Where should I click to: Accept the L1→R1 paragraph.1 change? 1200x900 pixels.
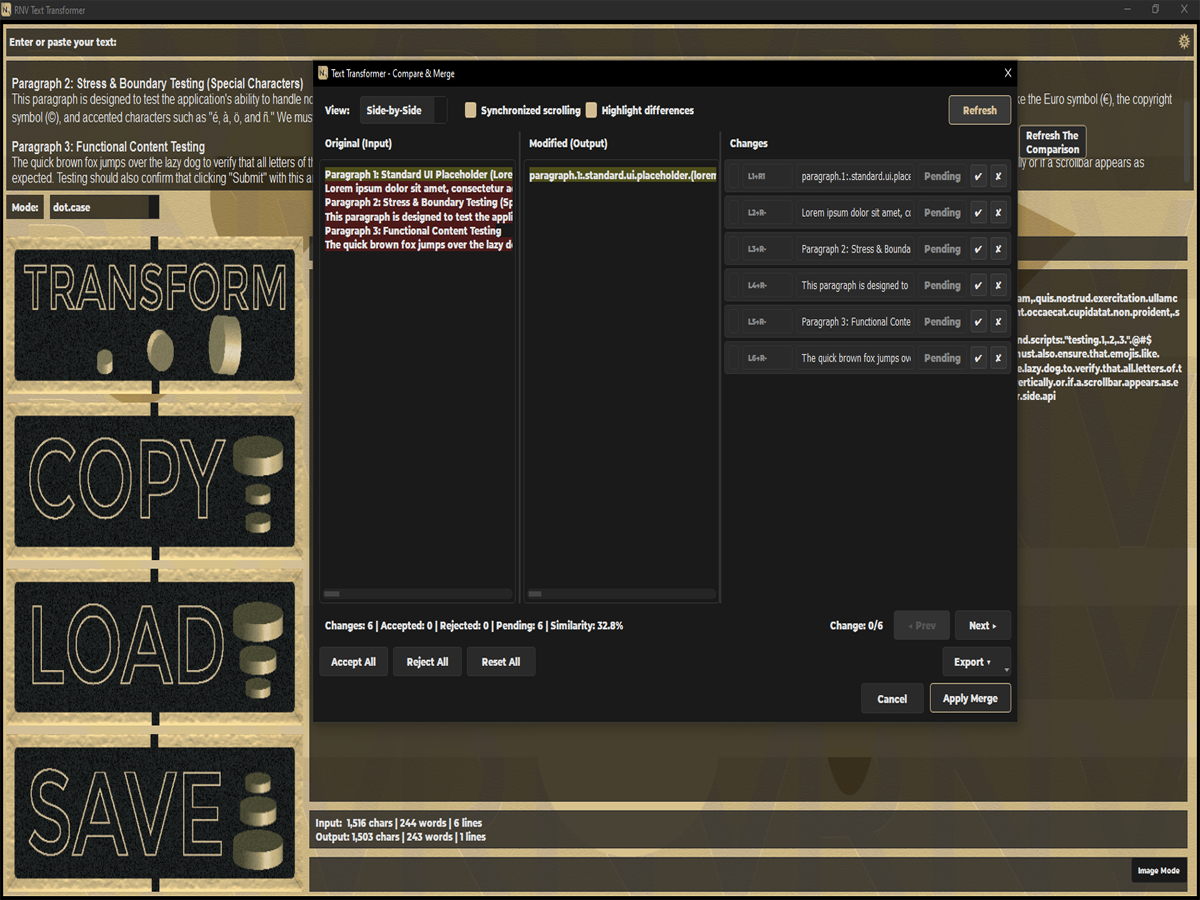[x=978, y=176]
